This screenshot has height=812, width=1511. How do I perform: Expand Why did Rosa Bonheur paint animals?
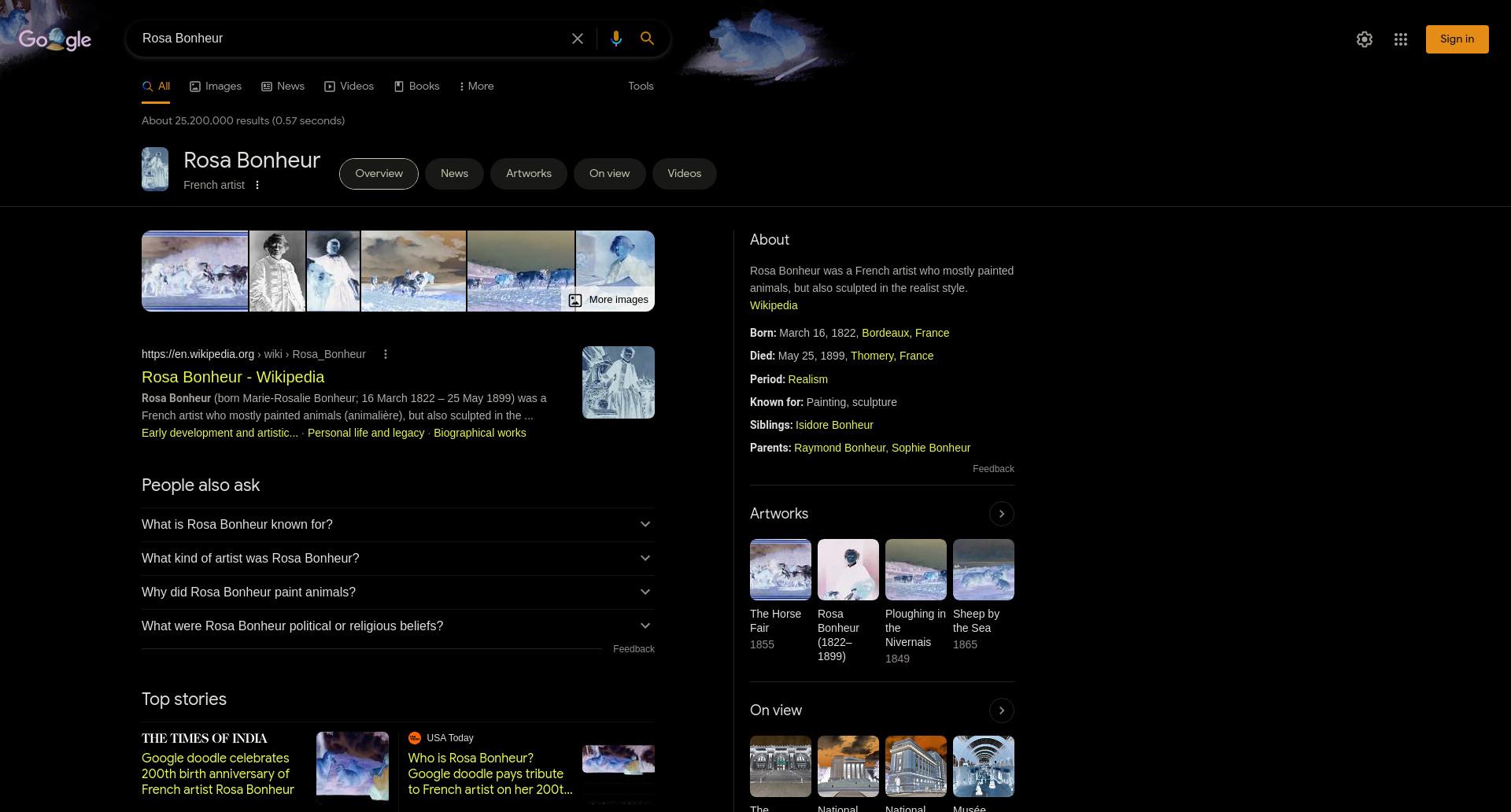(398, 592)
